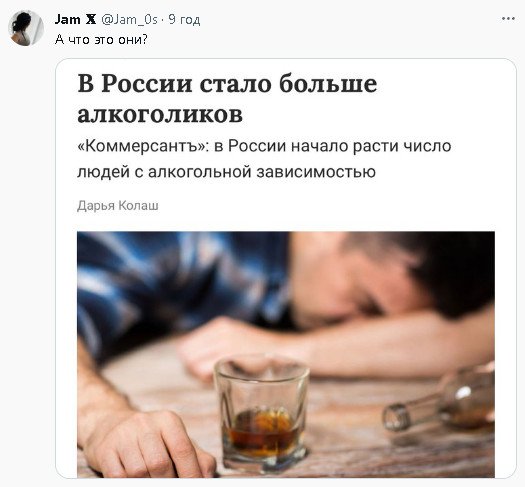
Task: Select the author name Дарья Колаш
Action: 118,206
